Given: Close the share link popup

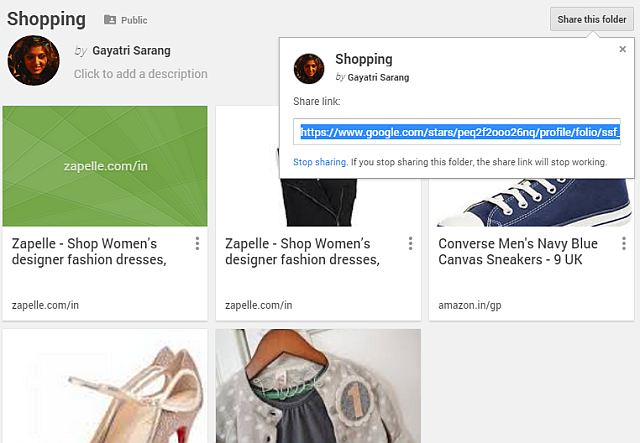Looking at the screenshot, I should pyautogui.click(x=622, y=49).
